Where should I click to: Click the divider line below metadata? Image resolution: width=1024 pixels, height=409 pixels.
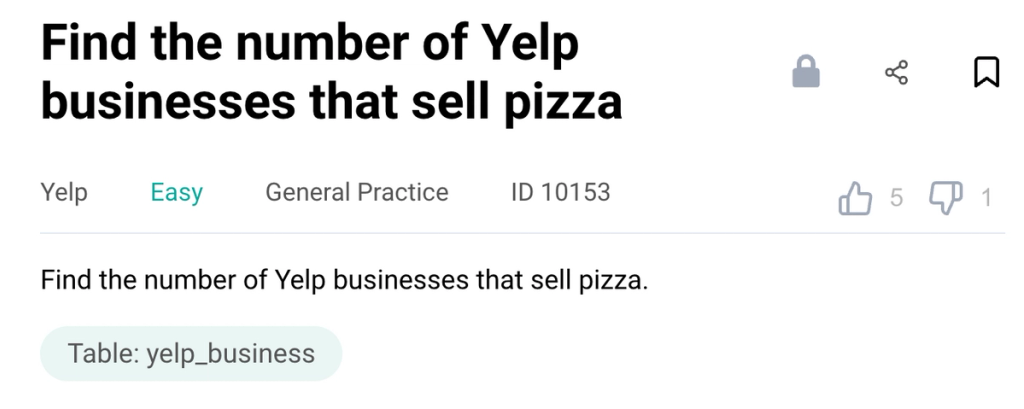[x=522, y=233]
